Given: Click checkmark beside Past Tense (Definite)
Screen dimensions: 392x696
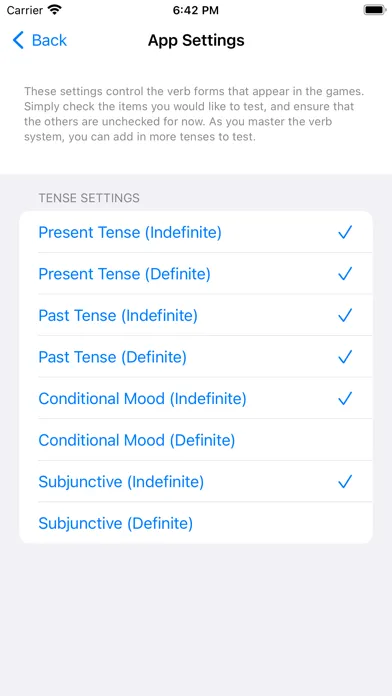Looking at the screenshot, I should (x=345, y=357).
